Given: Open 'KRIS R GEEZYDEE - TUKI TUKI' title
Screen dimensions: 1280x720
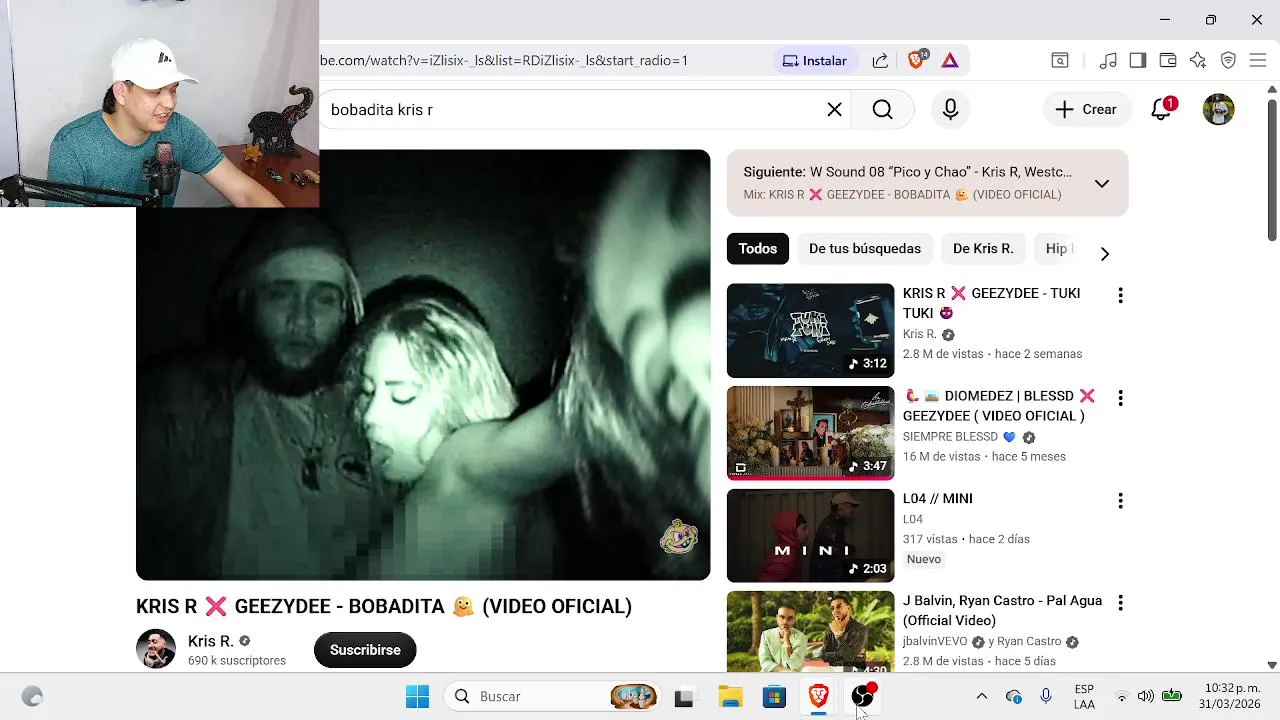Looking at the screenshot, I should click(991, 303).
